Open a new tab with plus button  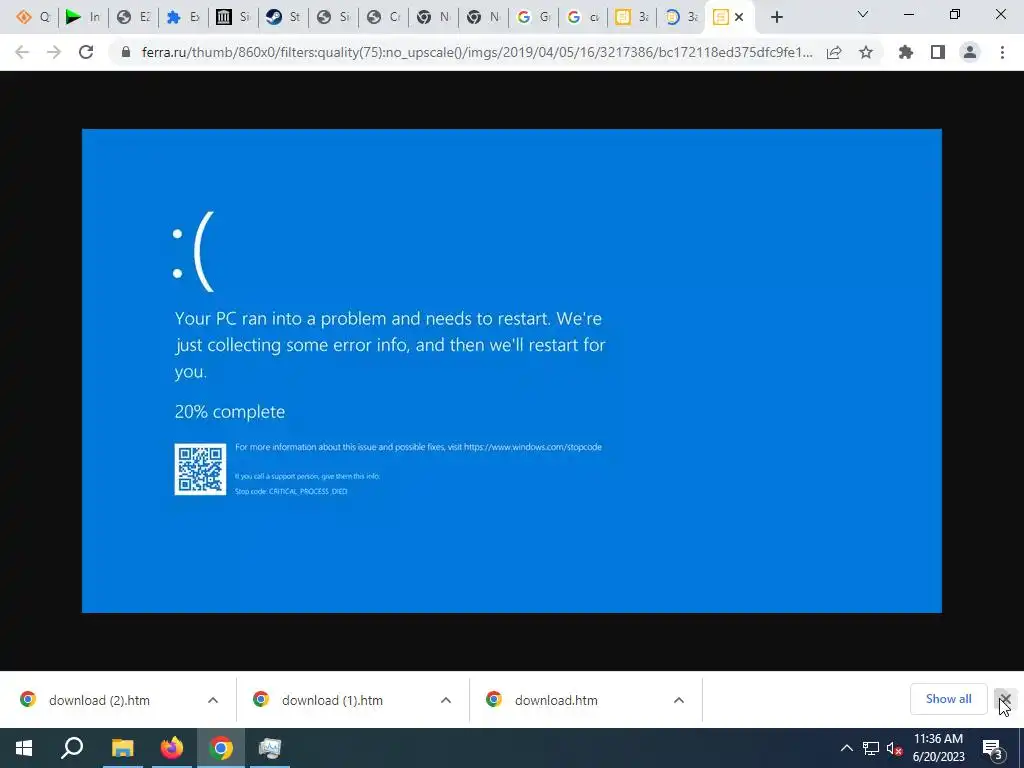[776, 18]
